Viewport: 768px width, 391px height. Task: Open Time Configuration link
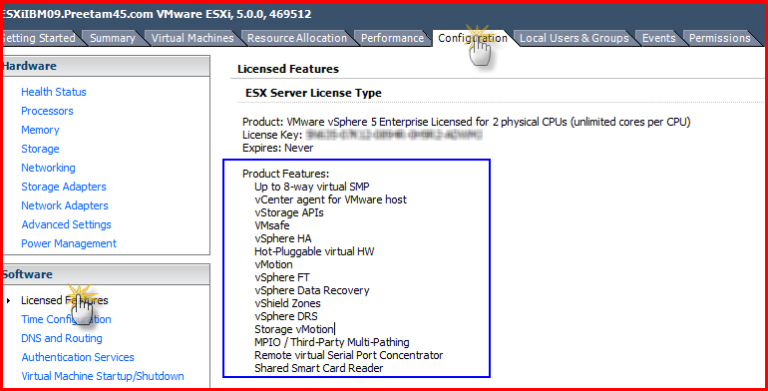66,319
